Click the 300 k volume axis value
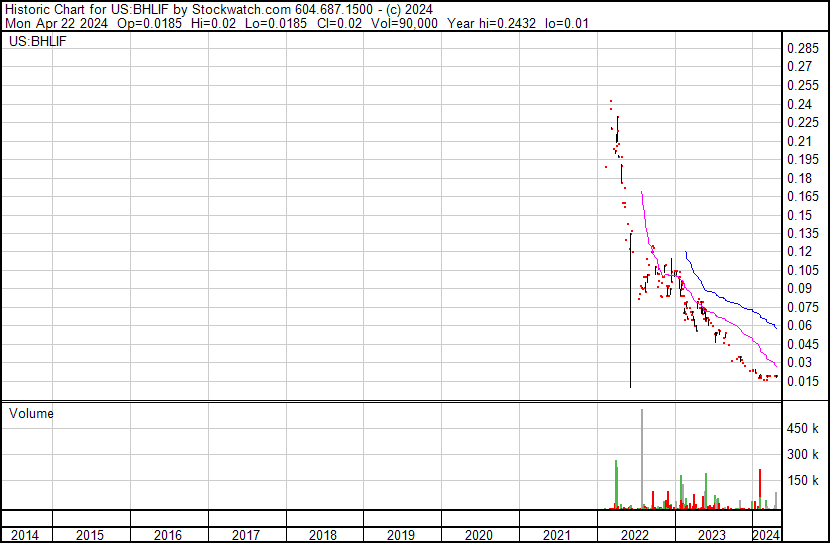The height and width of the screenshot is (543, 830). (x=802, y=455)
